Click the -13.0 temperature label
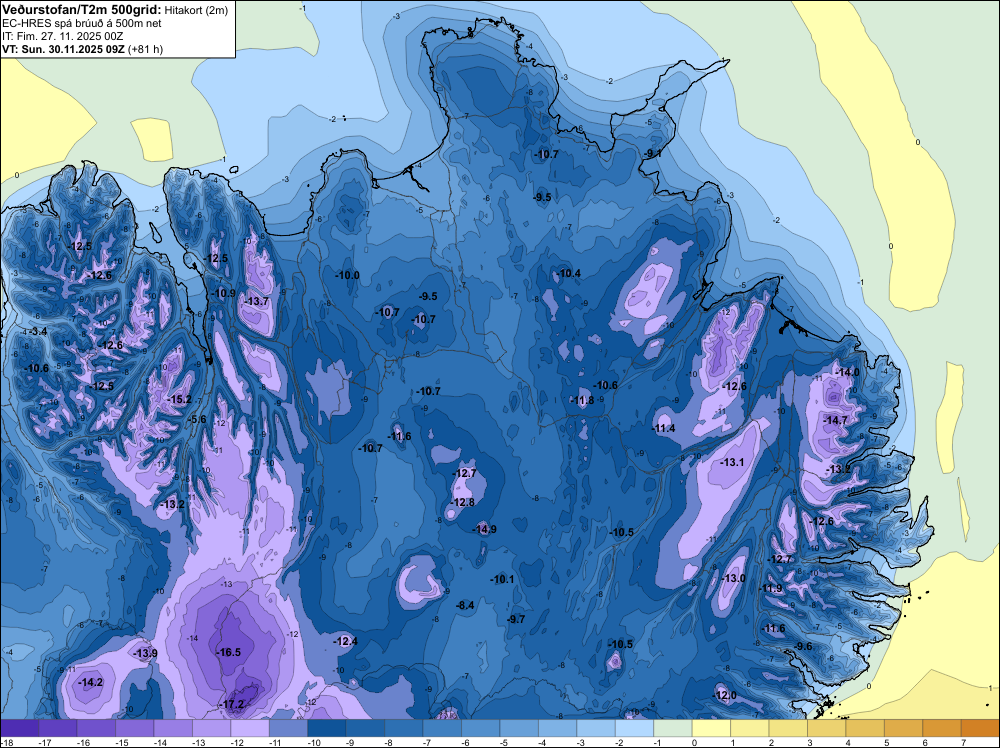Image resolution: width=1000 pixels, height=748 pixels. click(733, 578)
